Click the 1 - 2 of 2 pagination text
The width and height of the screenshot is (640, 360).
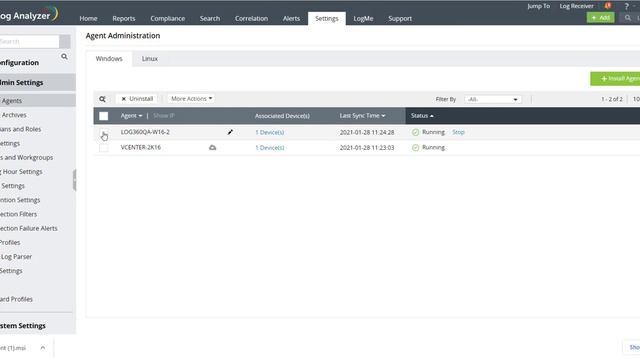click(x=612, y=99)
